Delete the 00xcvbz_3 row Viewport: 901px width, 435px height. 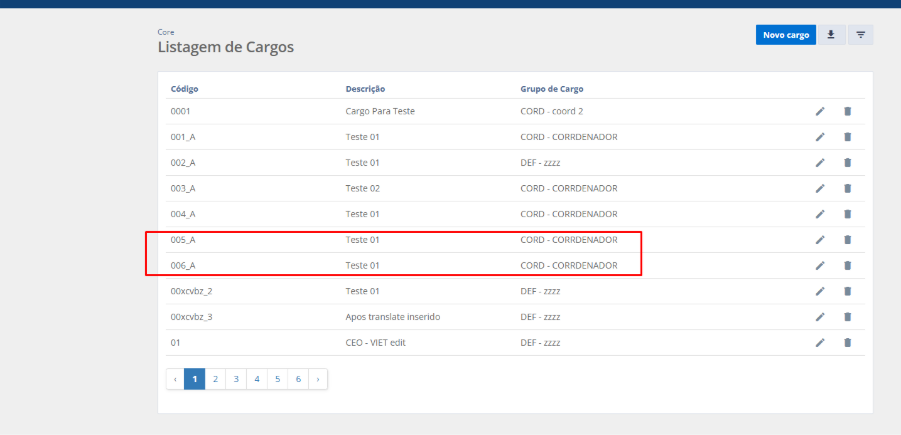pyautogui.click(x=847, y=317)
